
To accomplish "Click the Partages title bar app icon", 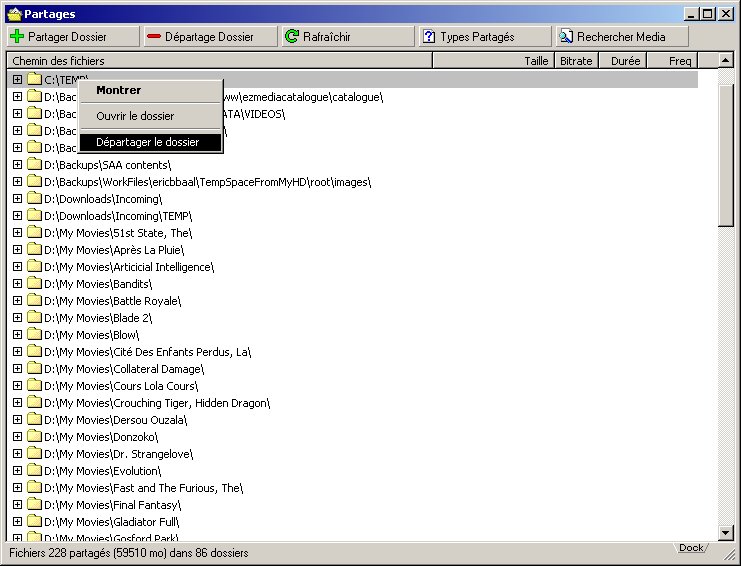I will click(14, 13).
